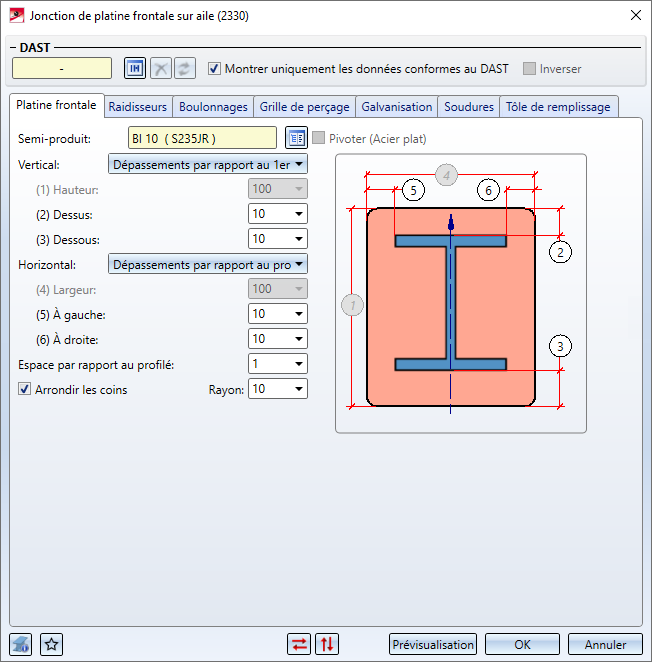This screenshot has width=652, height=662.
Task: Click the 'Rayon:' label
Action: coord(226,390)
